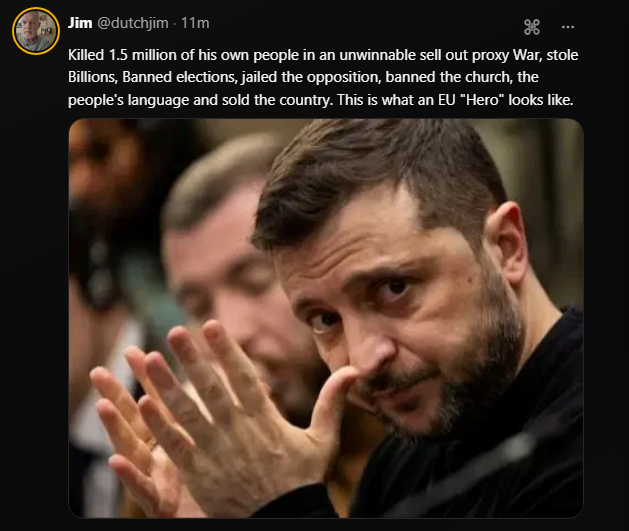This screenshot has width=629, height=531.
Task: Open the @dutchjim handle link
Action: coord(133,23)
